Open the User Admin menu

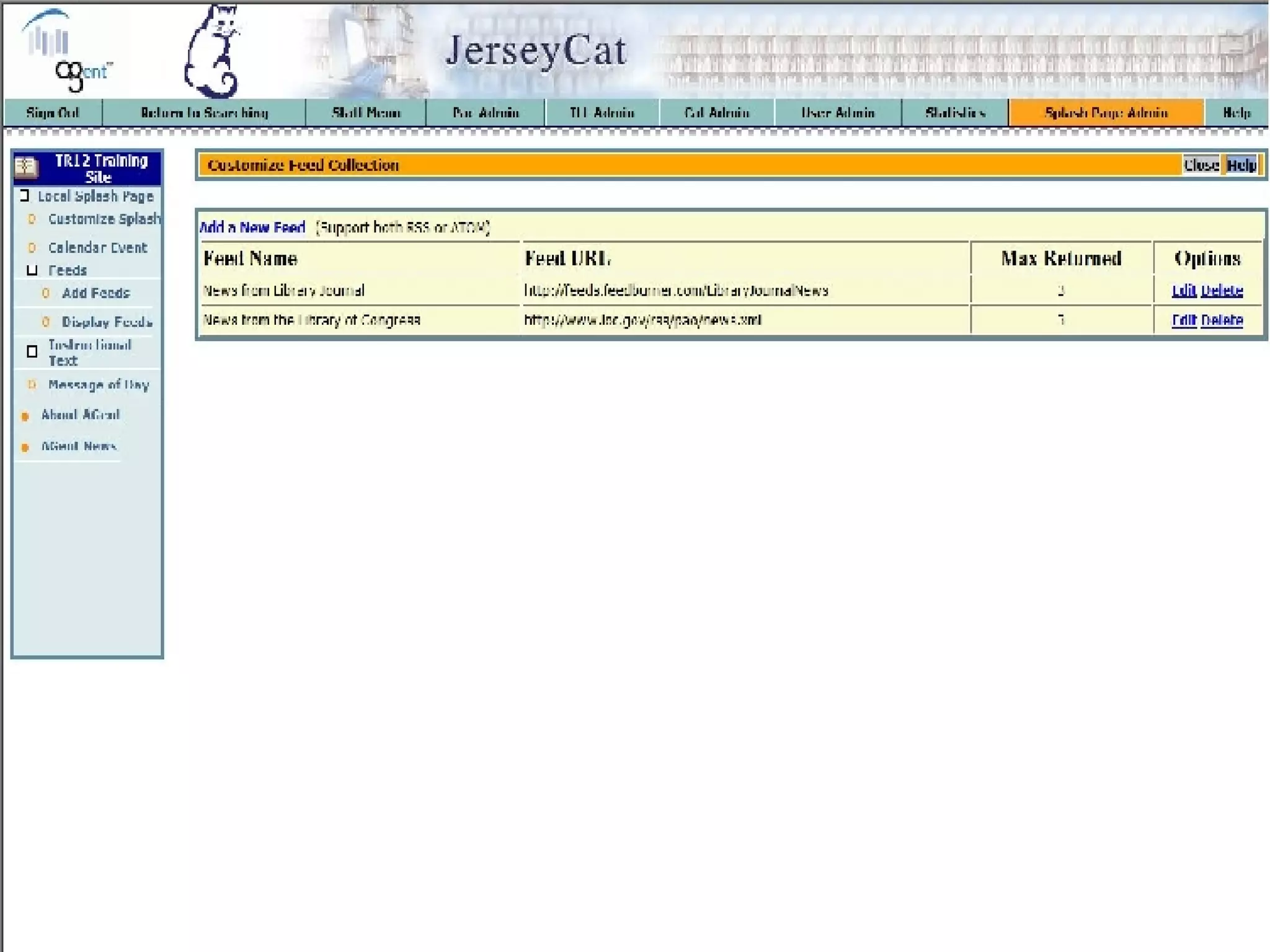point(838,113)
